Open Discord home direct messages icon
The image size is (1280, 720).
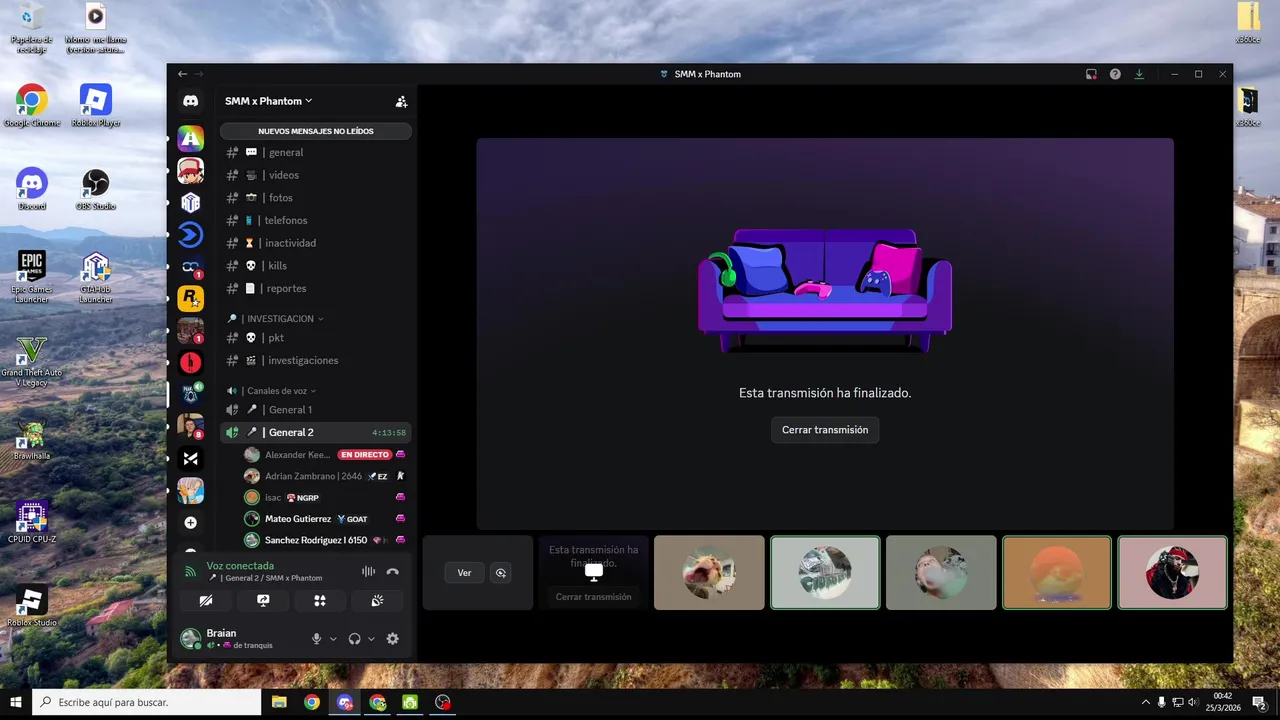190,101
